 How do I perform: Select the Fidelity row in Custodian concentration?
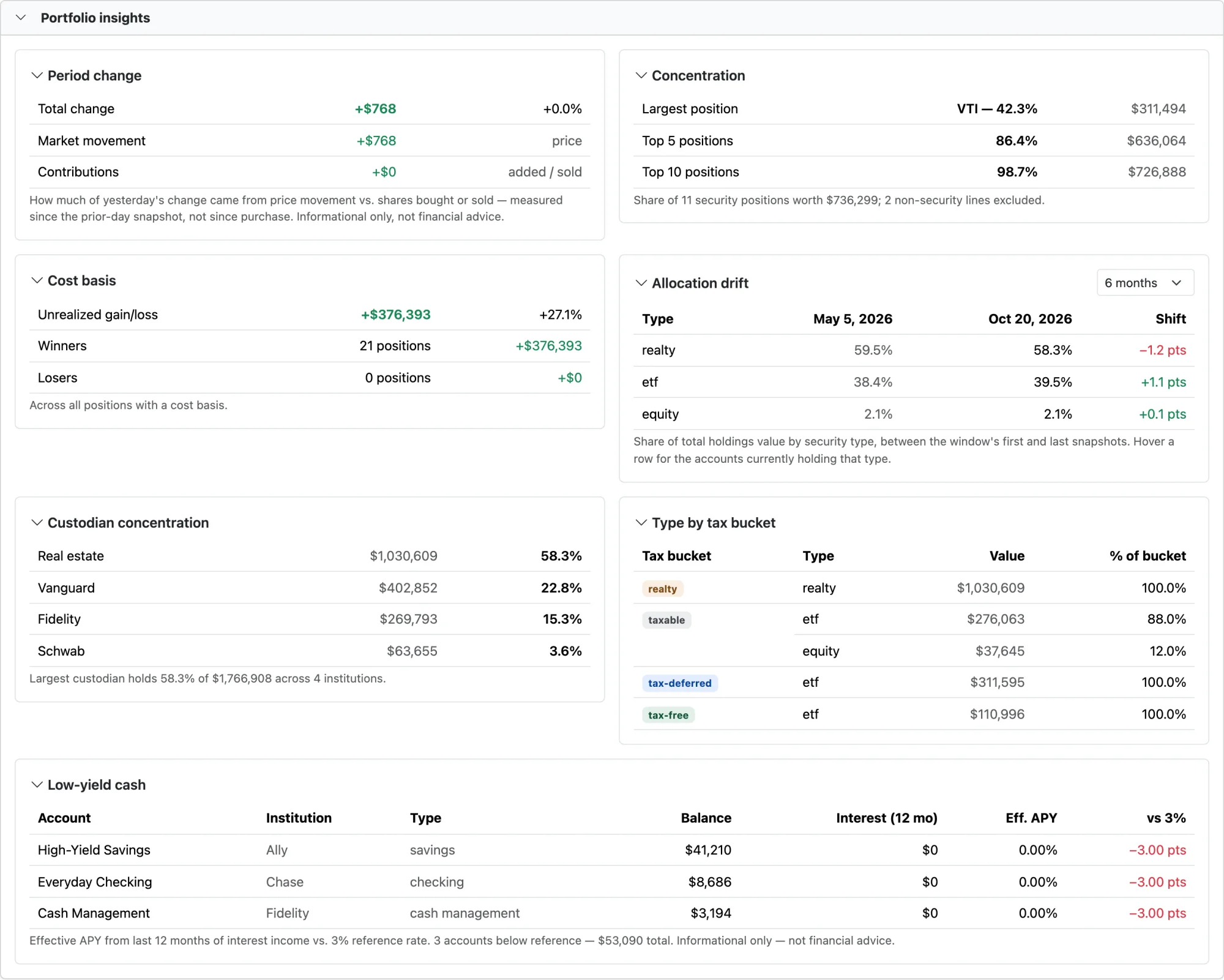pos(310,619)
